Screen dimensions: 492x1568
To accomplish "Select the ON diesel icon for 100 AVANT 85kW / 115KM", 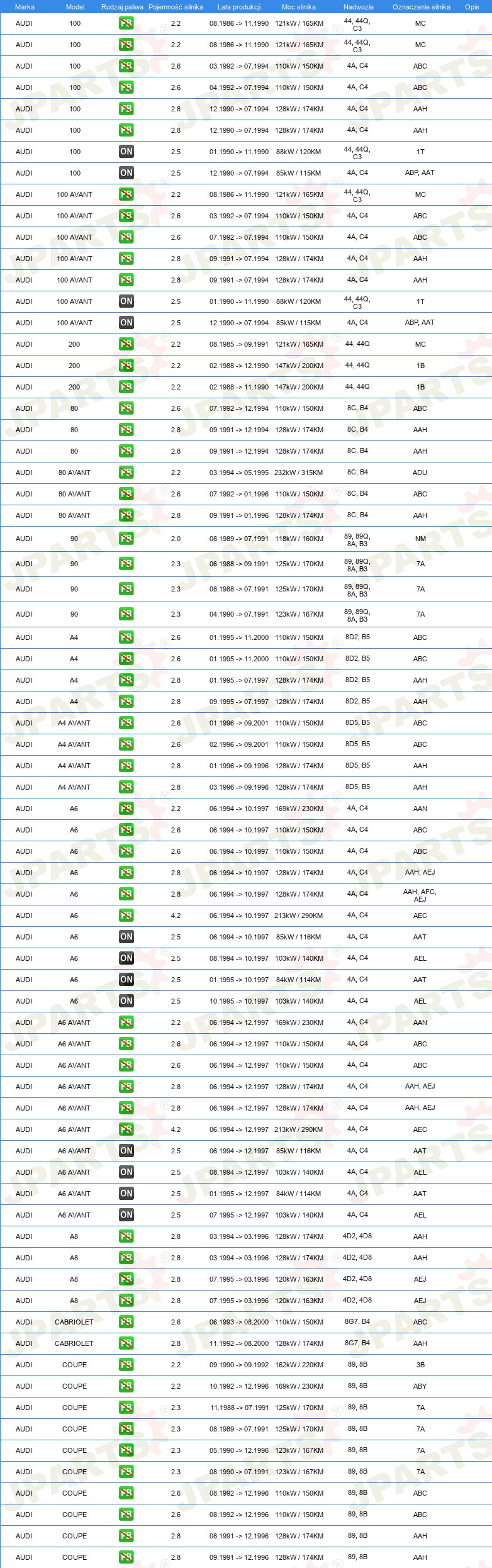I will coord(126,323).
